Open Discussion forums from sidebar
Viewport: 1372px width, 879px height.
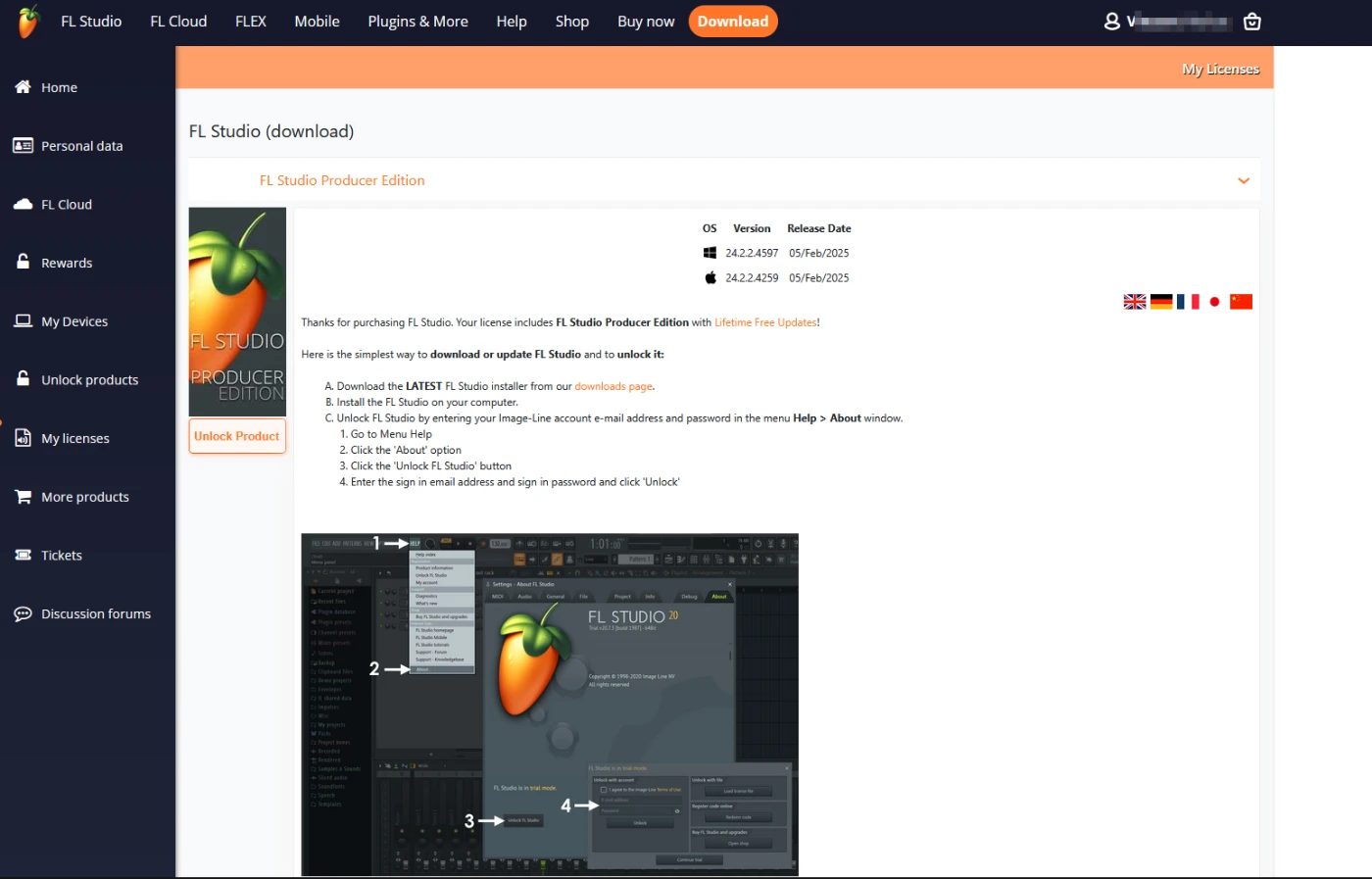95,613
